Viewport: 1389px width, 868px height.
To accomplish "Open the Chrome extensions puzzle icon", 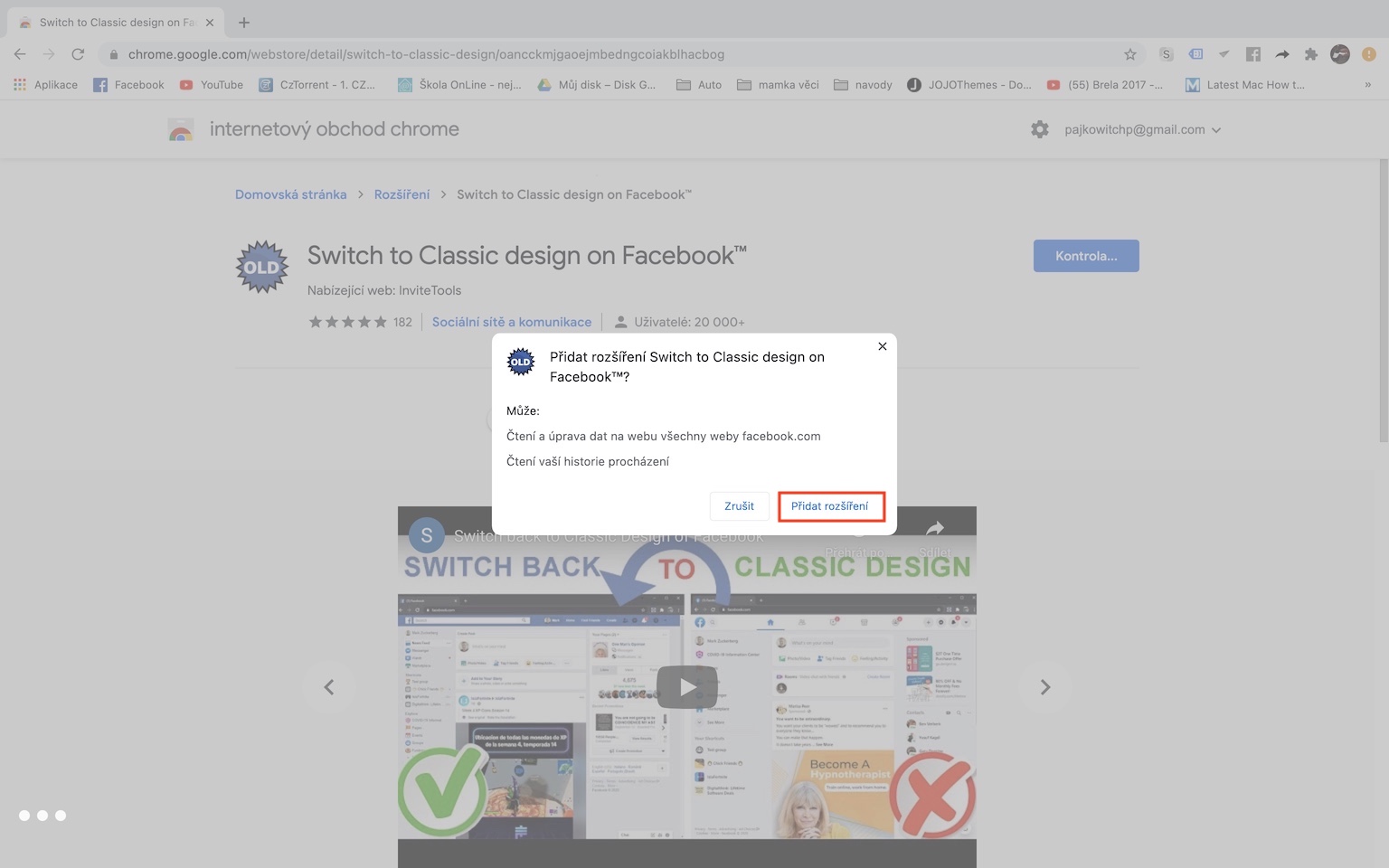I will (x=1311, y=54).
